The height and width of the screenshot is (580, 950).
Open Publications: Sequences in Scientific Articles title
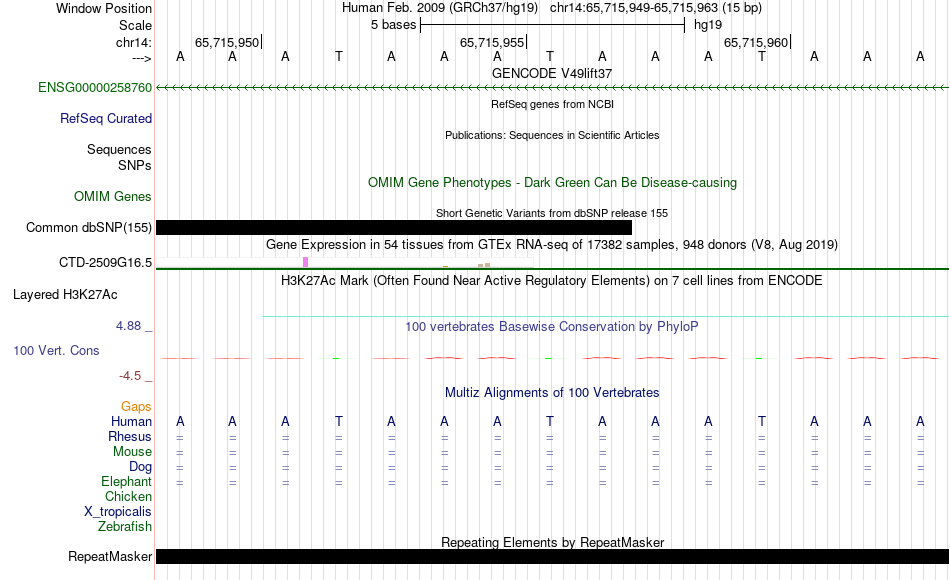point(552,135)
